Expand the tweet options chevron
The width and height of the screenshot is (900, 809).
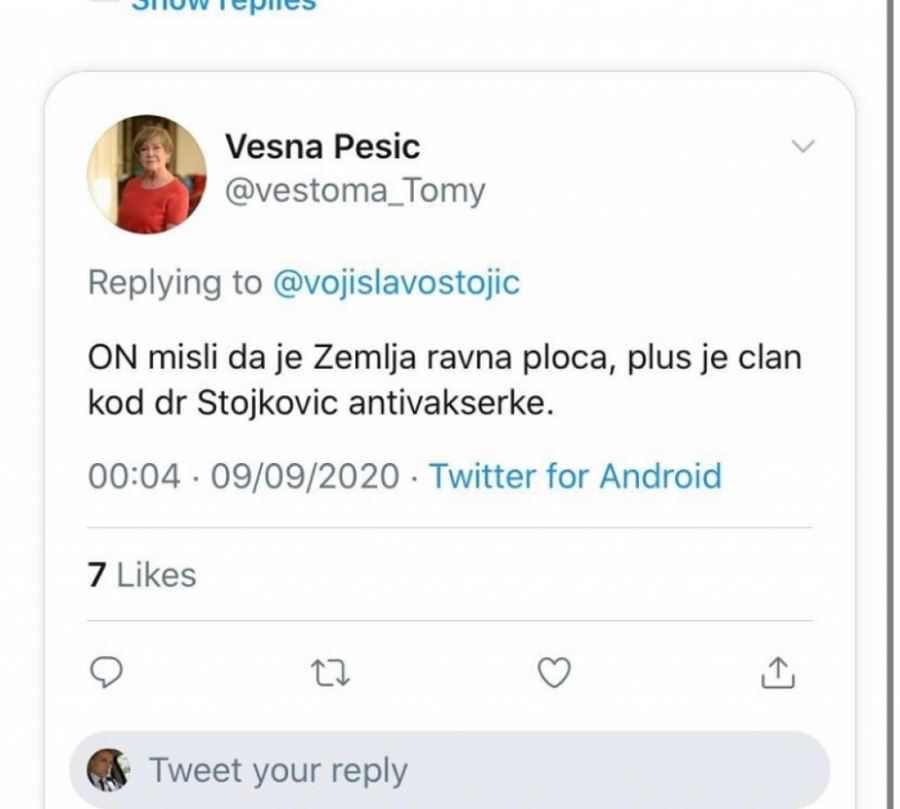(x=802, y=147)
